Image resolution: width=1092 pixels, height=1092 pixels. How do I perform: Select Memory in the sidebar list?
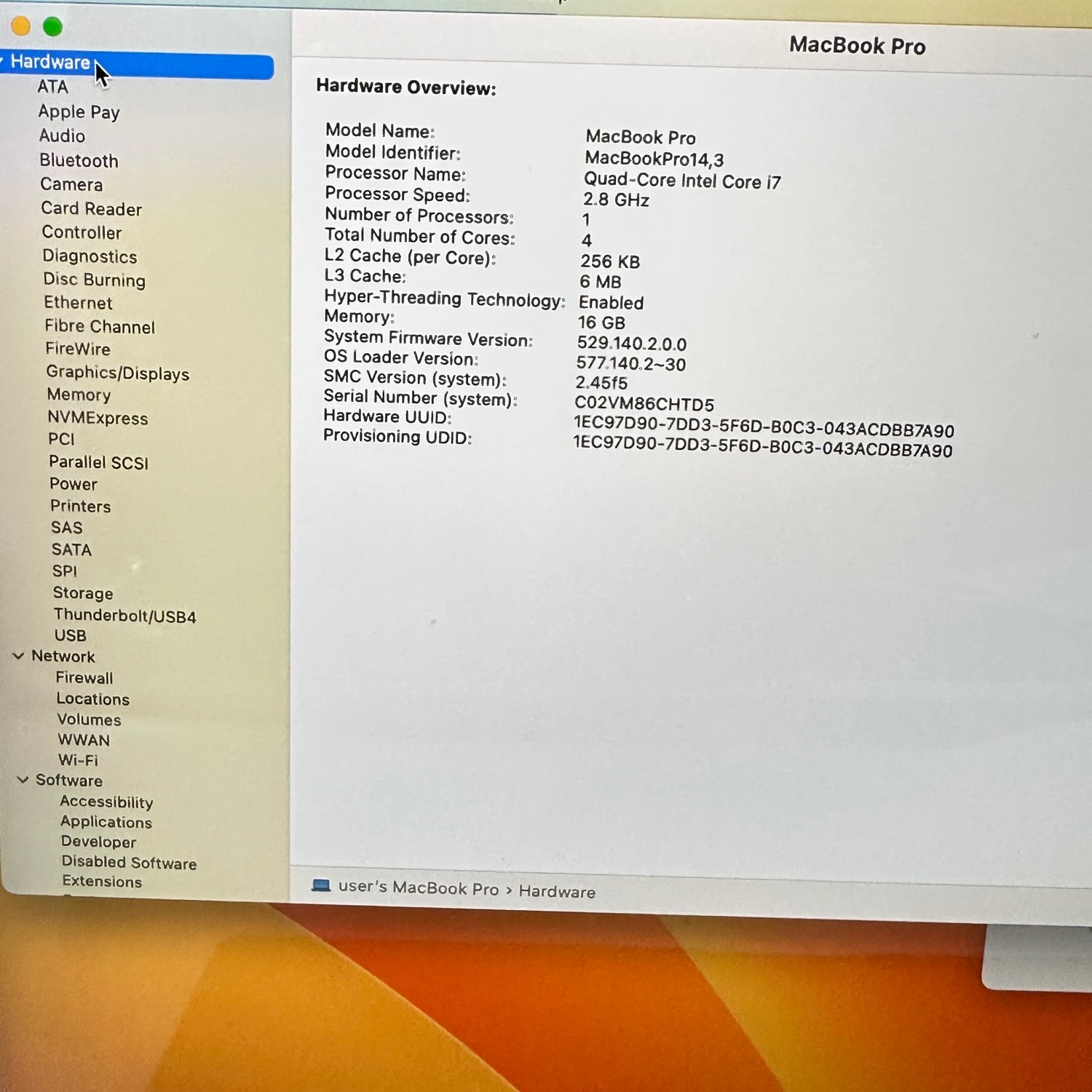(x=79, y=395)
